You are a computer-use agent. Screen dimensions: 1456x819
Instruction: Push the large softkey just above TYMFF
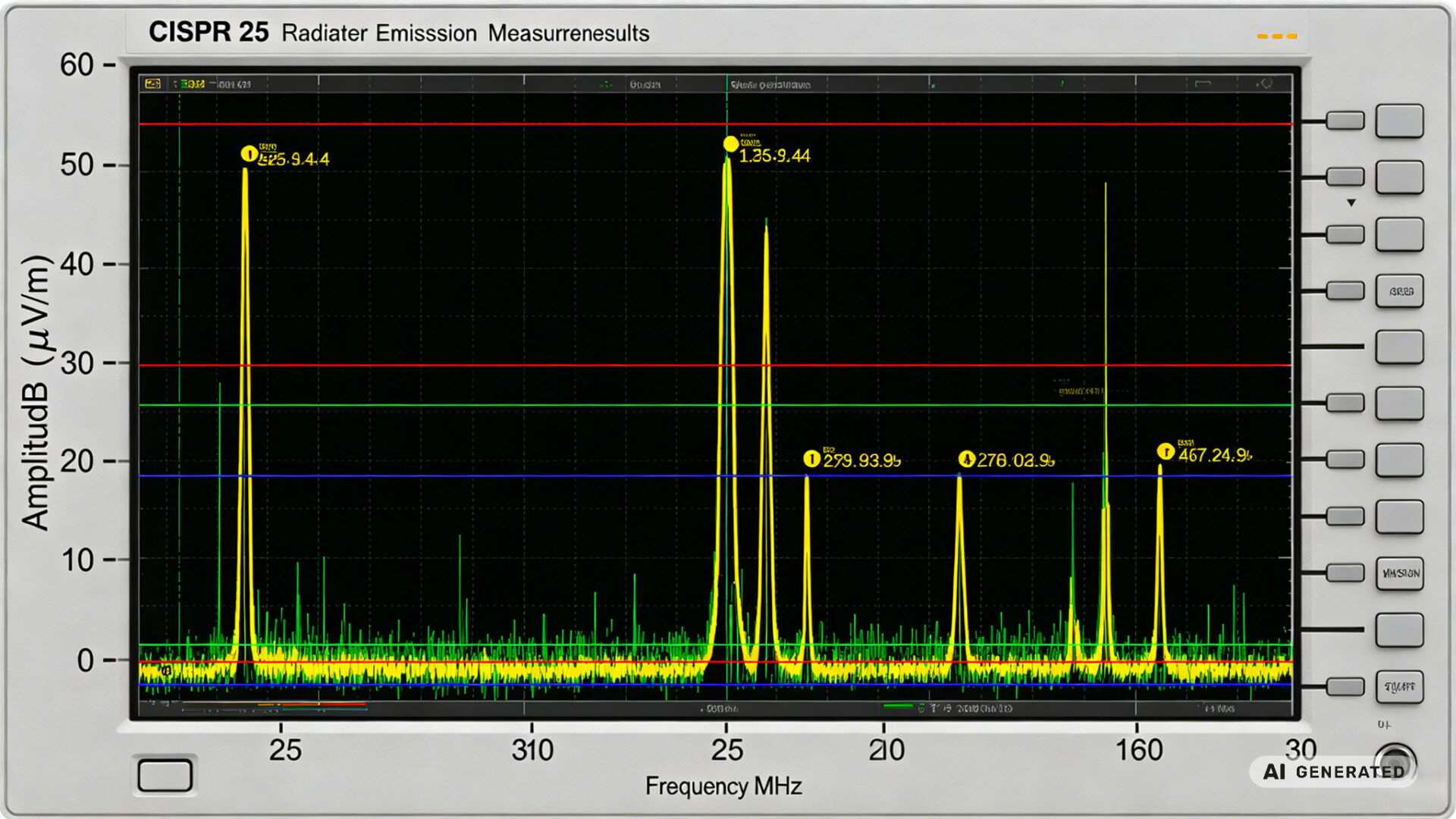click(1399, 630)
